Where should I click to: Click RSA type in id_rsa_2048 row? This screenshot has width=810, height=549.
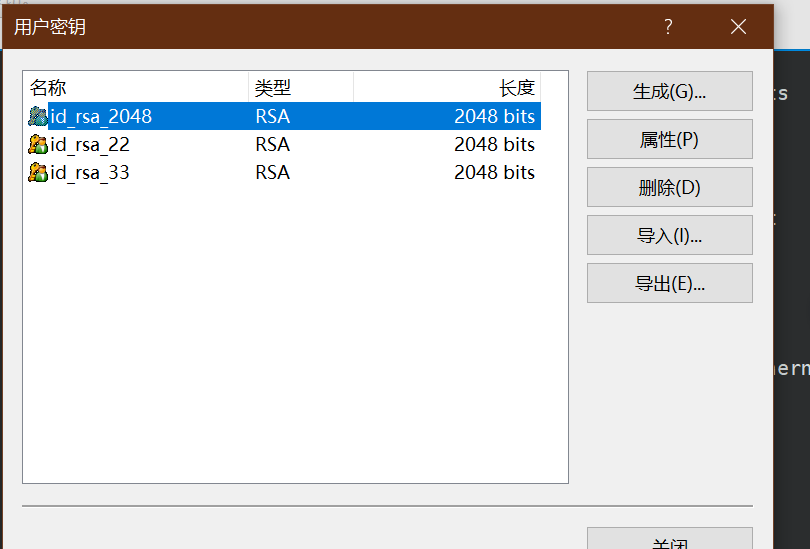pos(273,116)
